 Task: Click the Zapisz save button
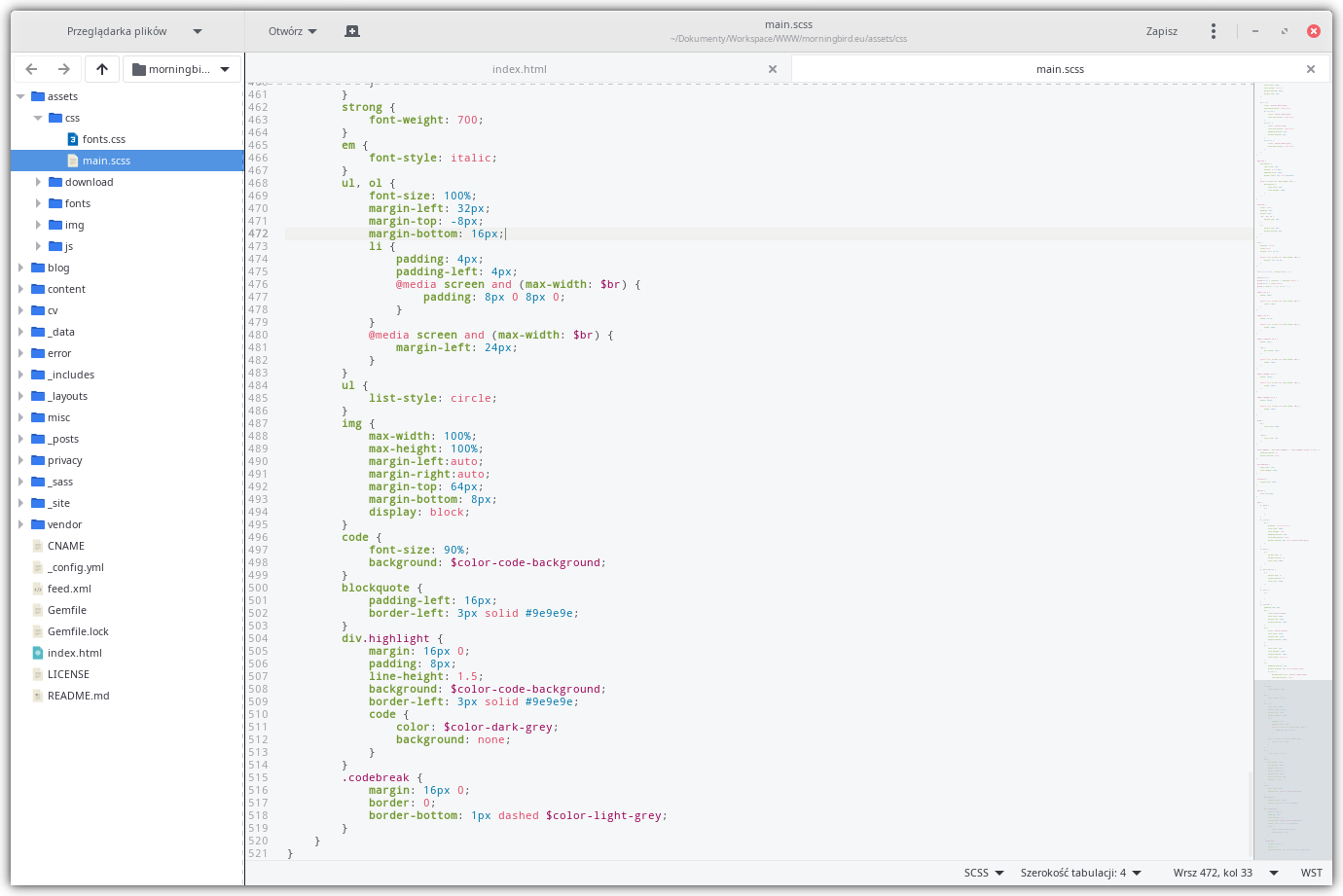1161,31
